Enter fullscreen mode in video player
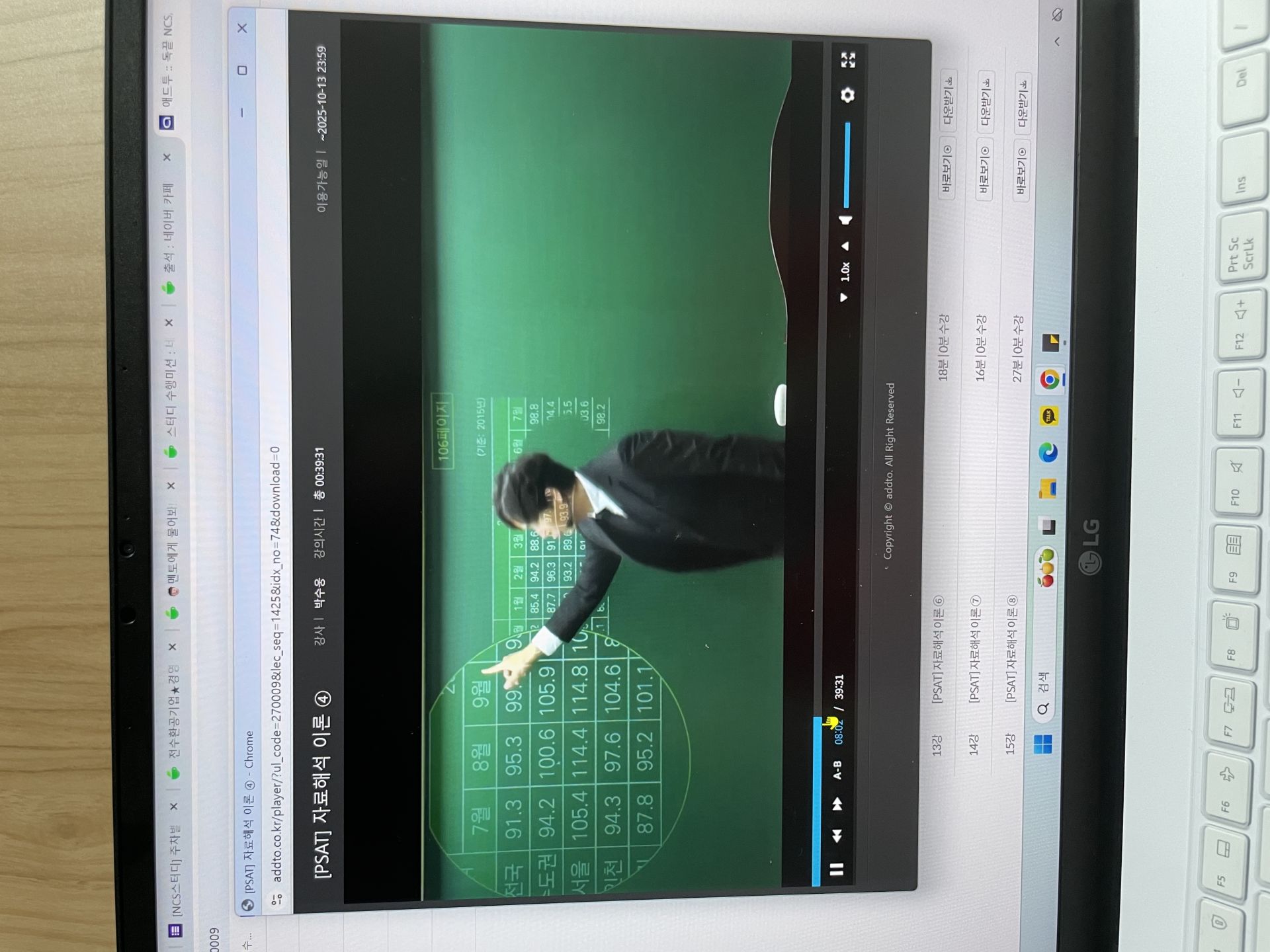 coord(848,60)
